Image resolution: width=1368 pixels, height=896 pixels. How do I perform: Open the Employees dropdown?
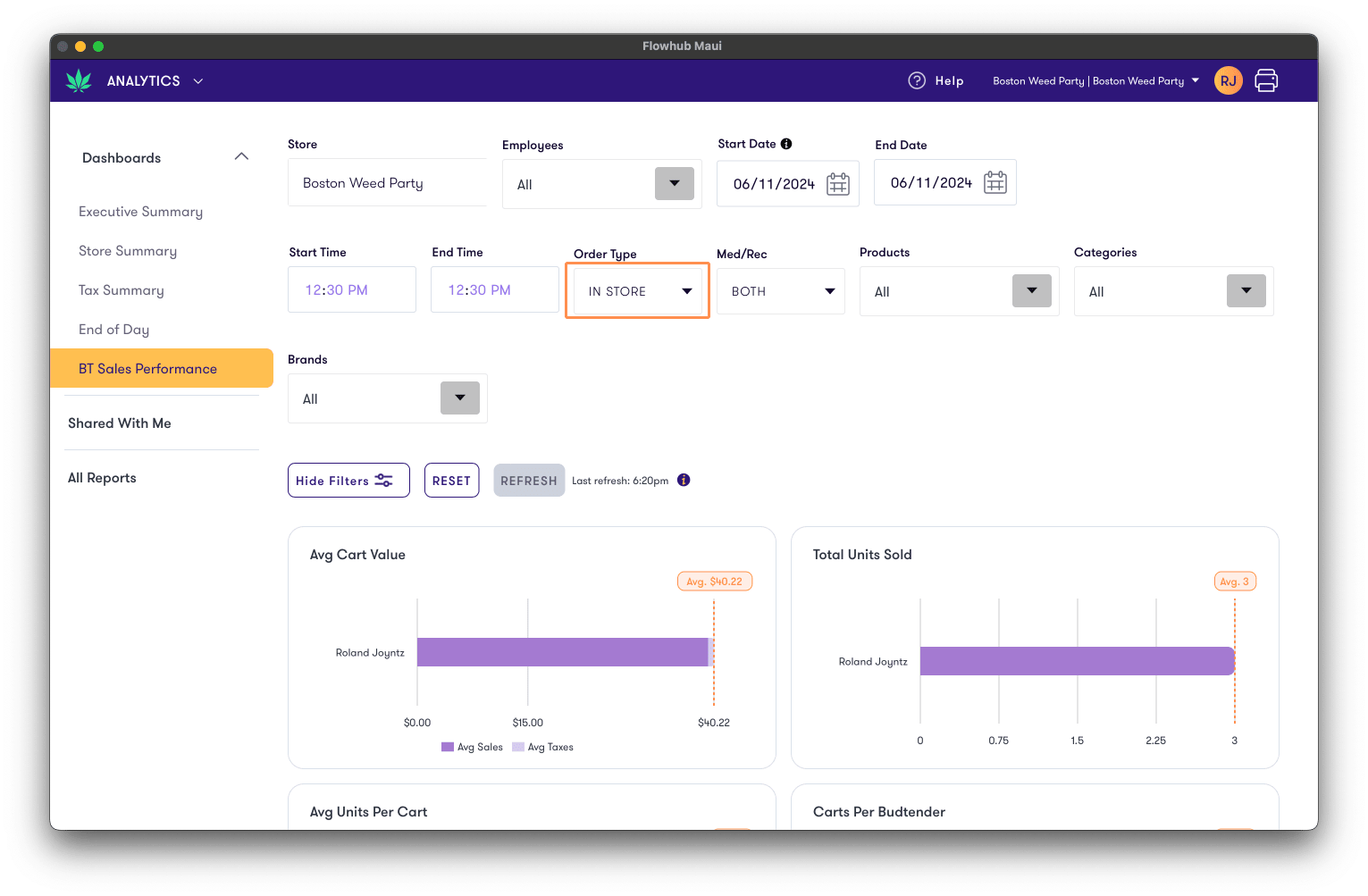[675, 183]
